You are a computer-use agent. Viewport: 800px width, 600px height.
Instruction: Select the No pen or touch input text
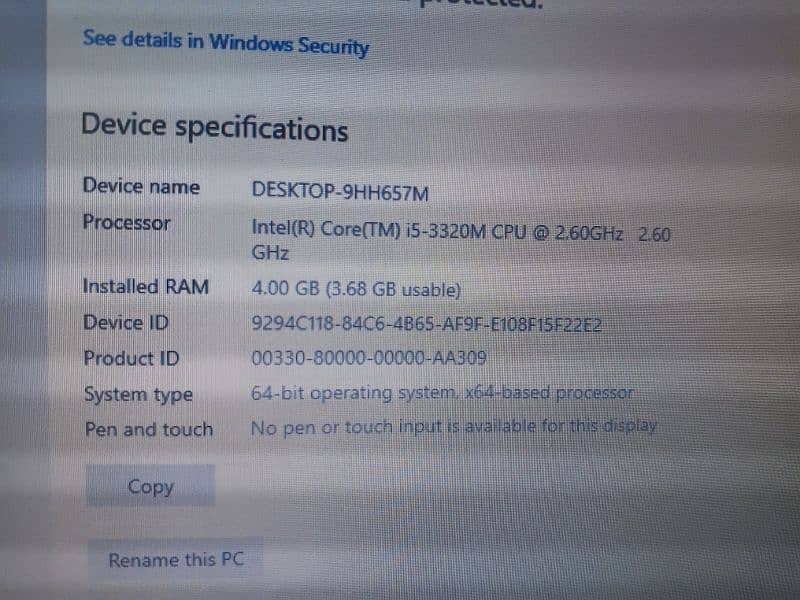[x=454, y=427]
